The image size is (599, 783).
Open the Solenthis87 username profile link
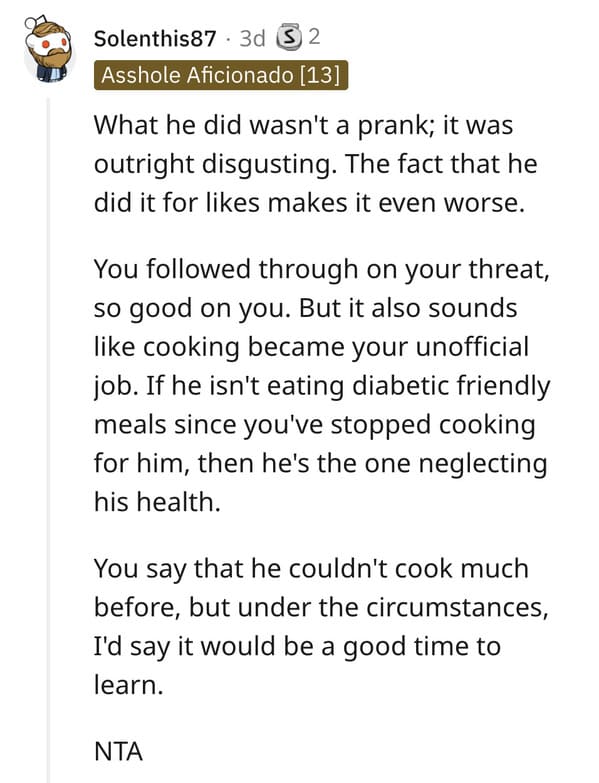pyautogui.click(x=155, y=38)
